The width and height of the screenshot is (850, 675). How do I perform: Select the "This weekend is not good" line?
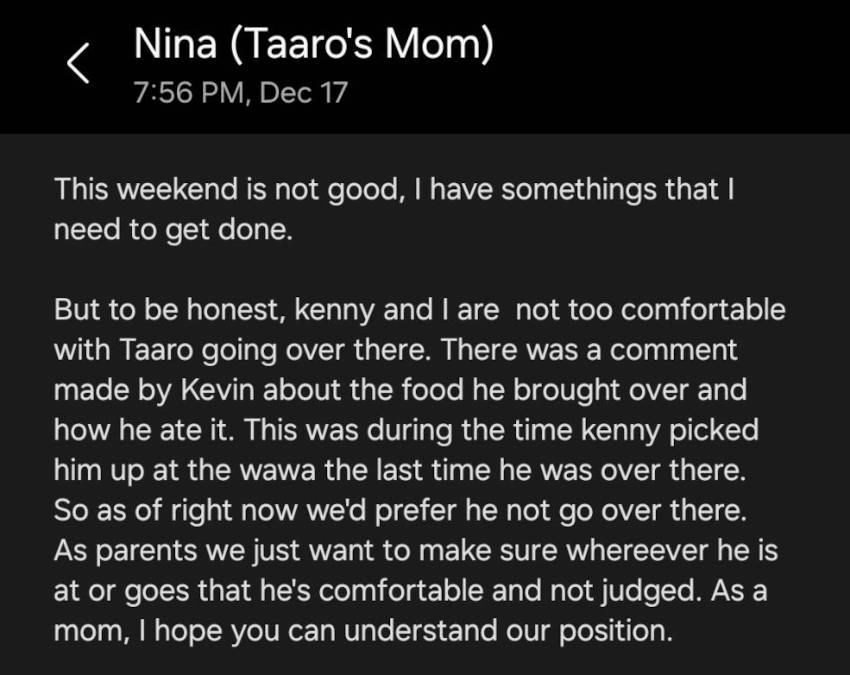coord(226,189)
